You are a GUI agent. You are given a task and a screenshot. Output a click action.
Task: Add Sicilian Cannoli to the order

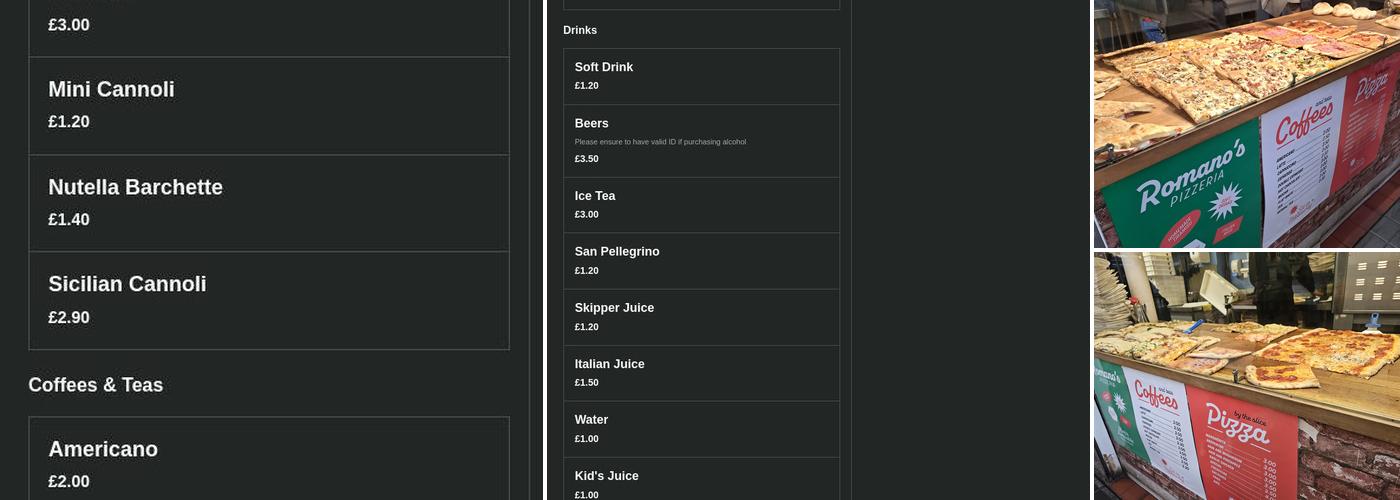pyautogui.click(x=268, y=300)
